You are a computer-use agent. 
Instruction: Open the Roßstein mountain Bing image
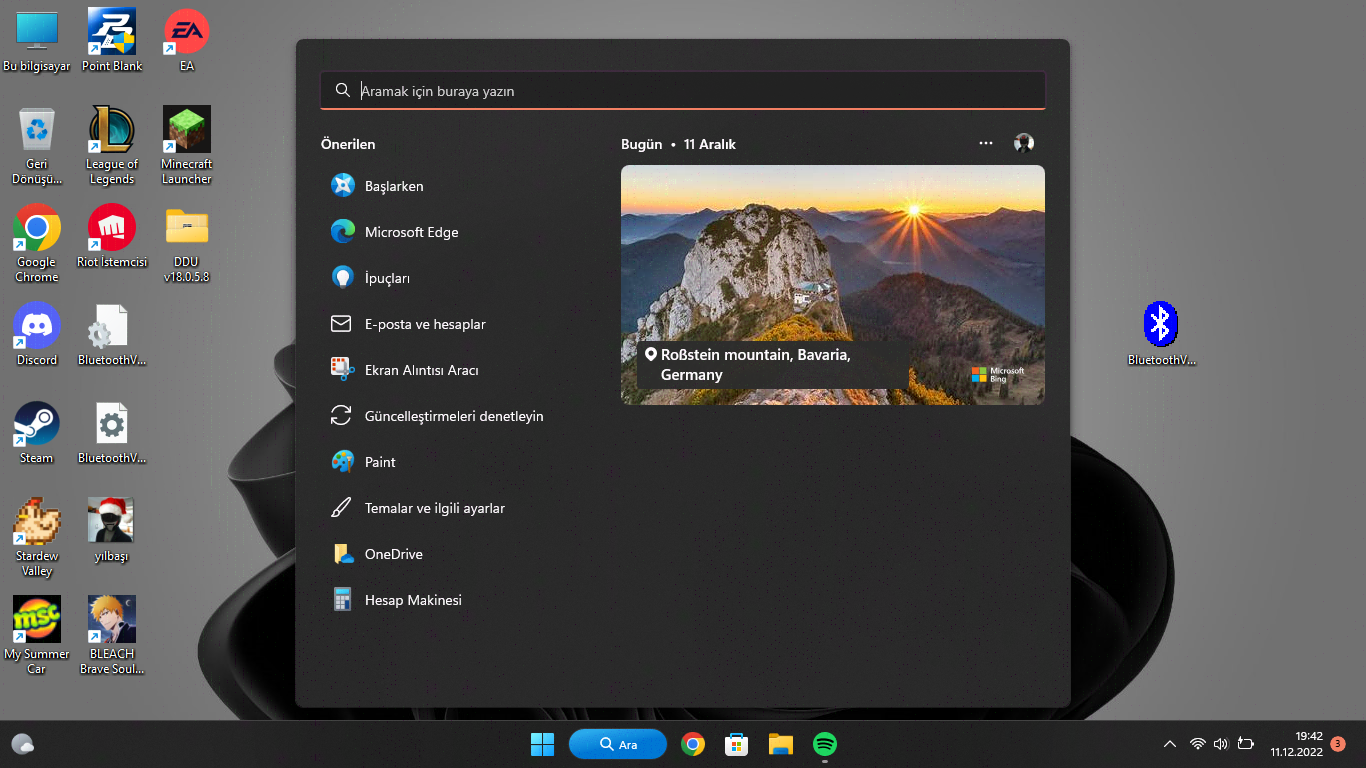point(833,285)
